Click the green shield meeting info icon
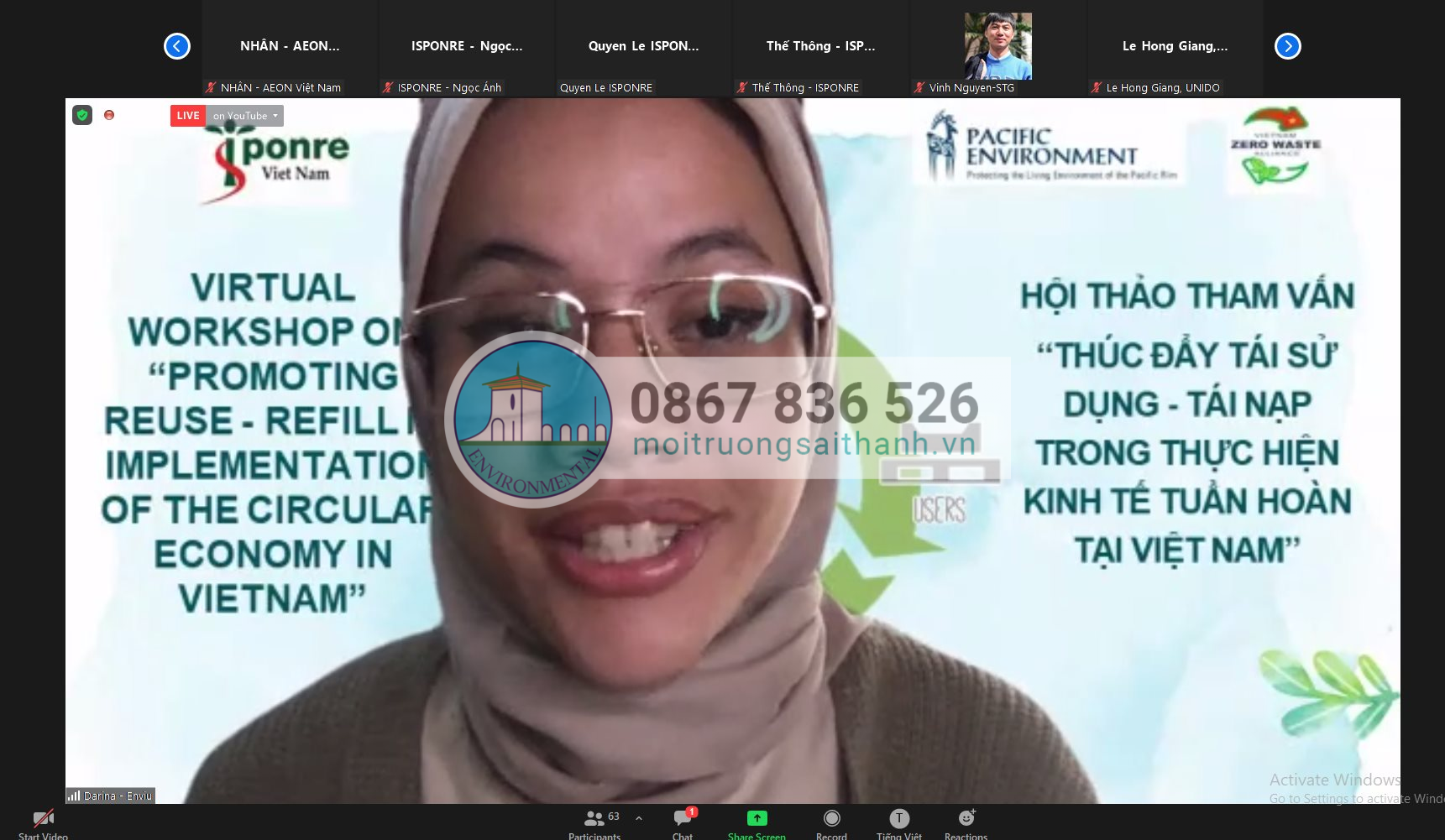1445x840 pixels. coord(82,116)
